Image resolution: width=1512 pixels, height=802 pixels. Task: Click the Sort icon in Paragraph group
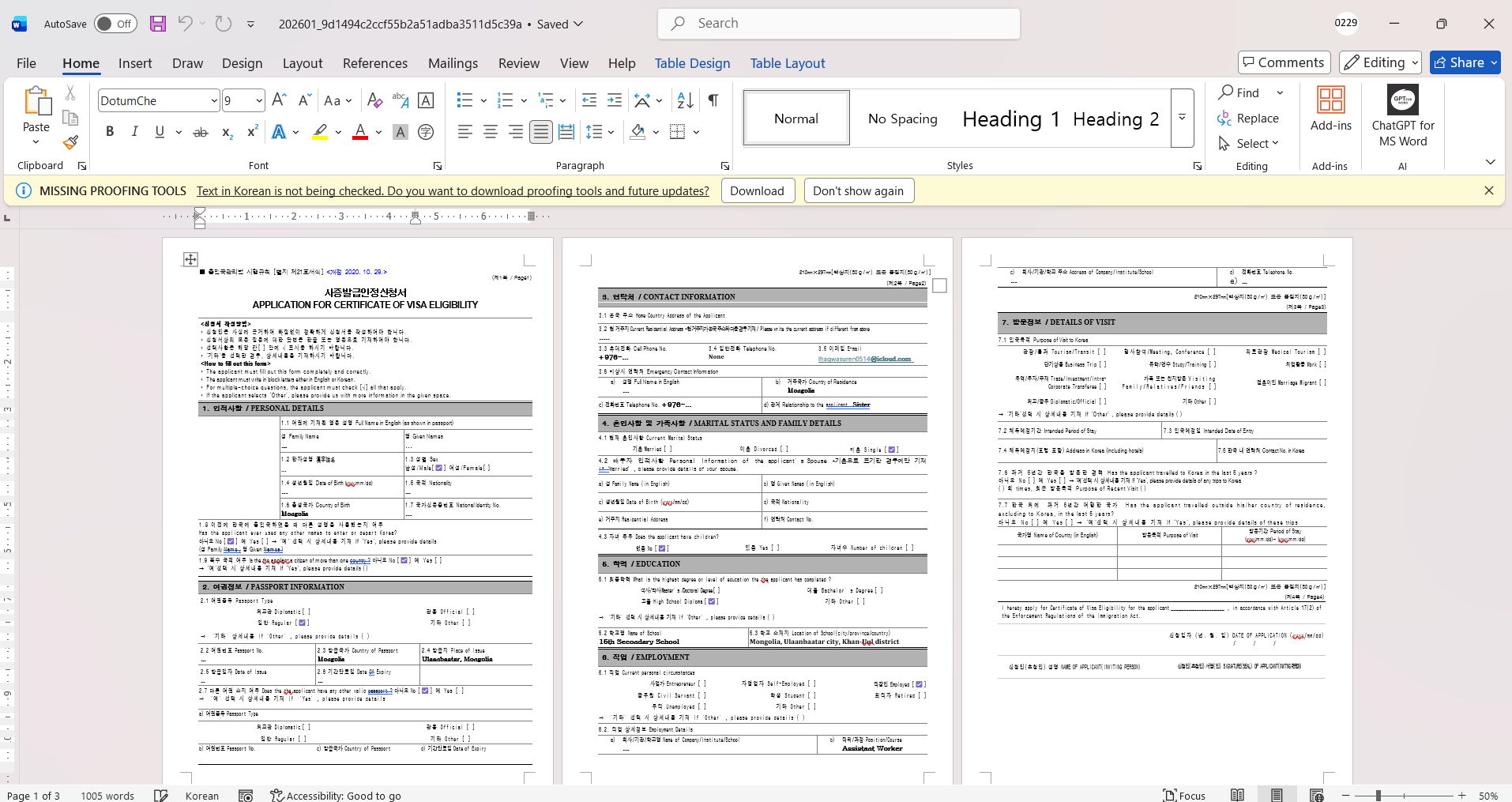pos(685,100)
